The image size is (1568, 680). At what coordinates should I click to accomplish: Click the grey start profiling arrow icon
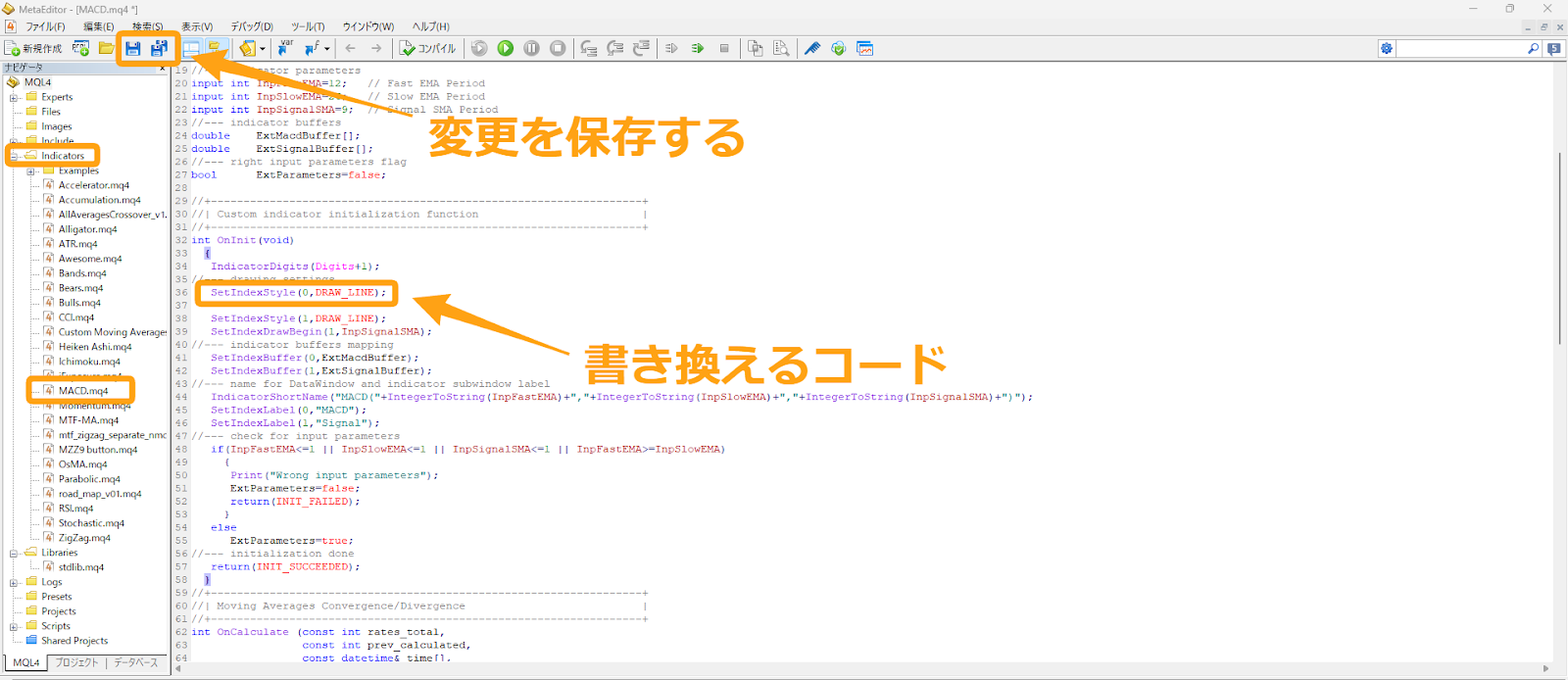pyautogui.click(x=671, y=48)
